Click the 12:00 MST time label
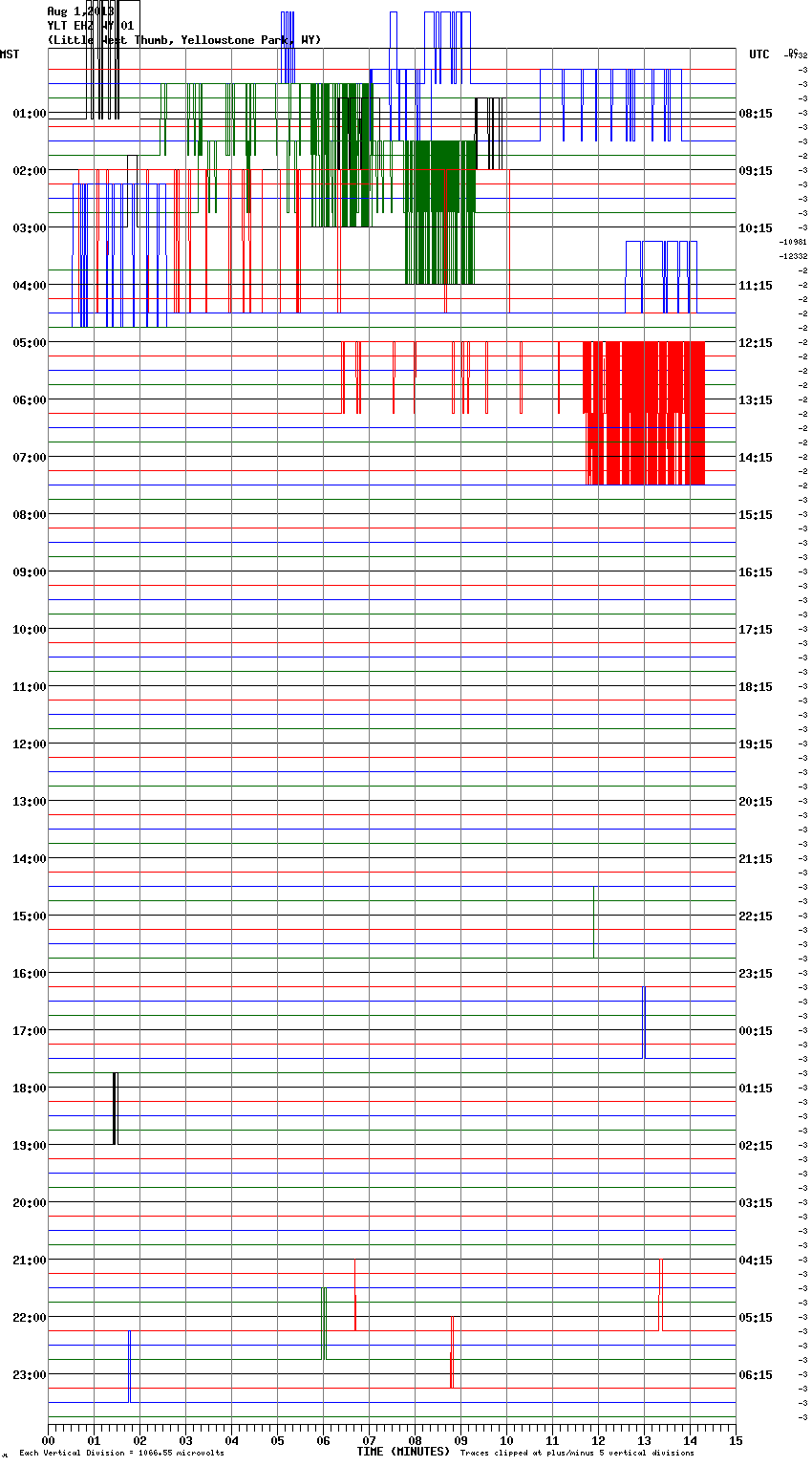 tap(29, 744)
